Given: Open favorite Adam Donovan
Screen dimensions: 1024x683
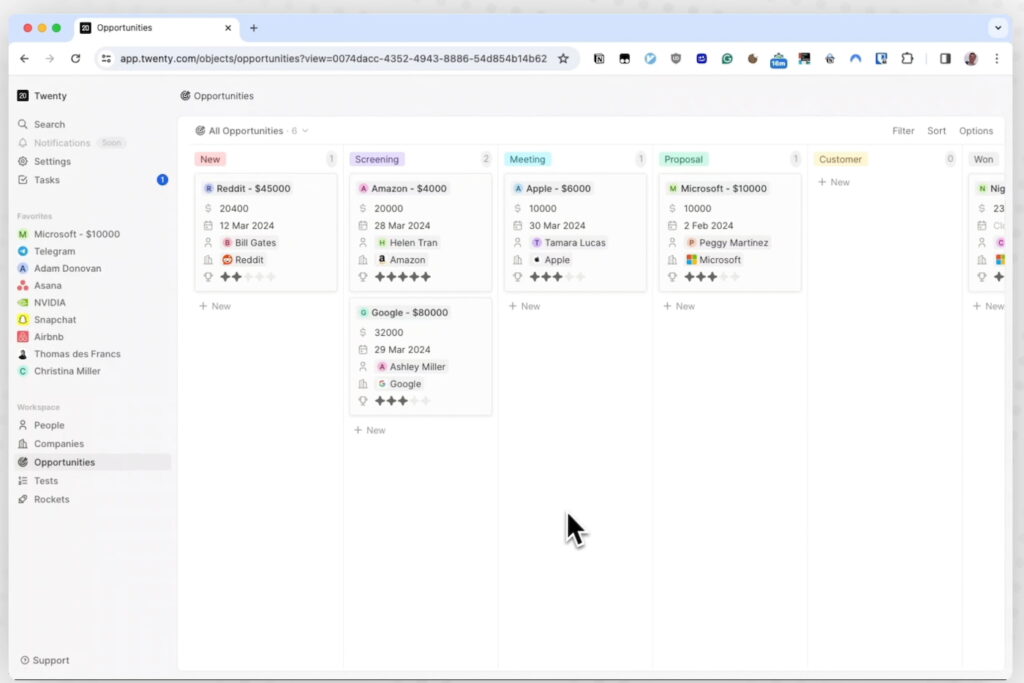Looking at the screenshot, I should click(59, 268).
